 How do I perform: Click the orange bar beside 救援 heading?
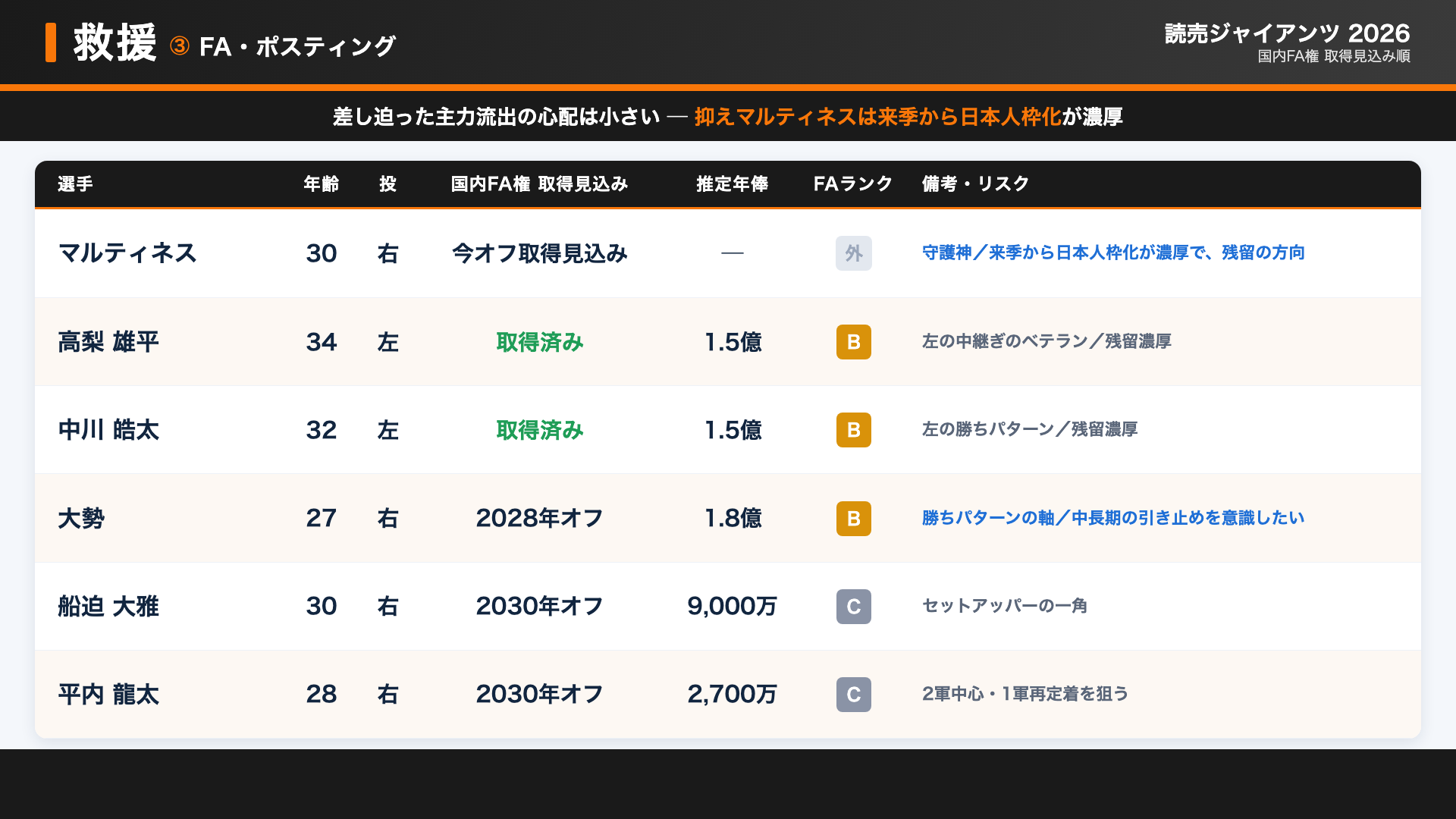click(x=51, y=42)
